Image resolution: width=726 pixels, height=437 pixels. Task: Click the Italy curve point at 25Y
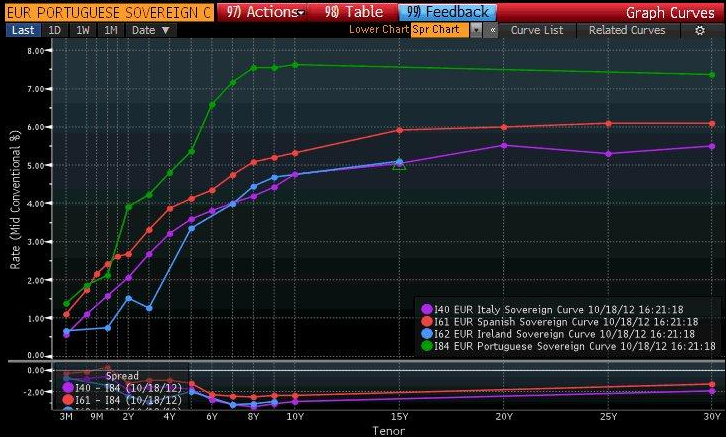[x=608, y=154]
